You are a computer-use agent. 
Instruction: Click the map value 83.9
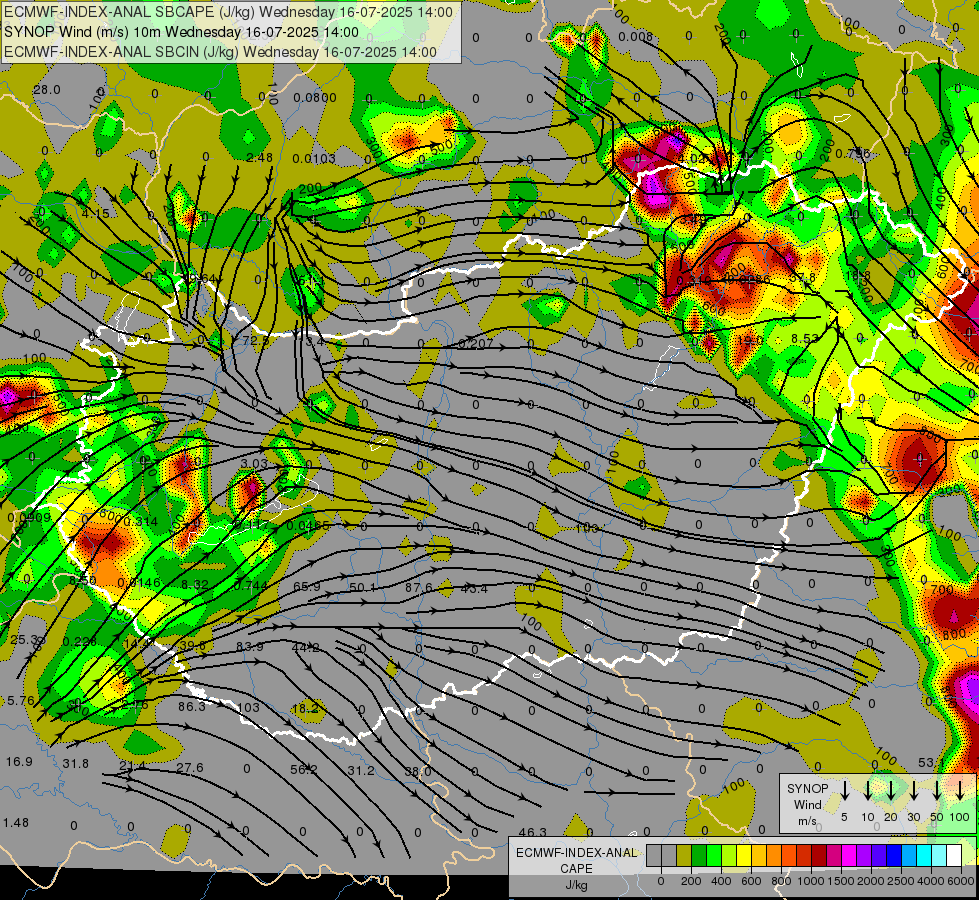coord(249,646)
